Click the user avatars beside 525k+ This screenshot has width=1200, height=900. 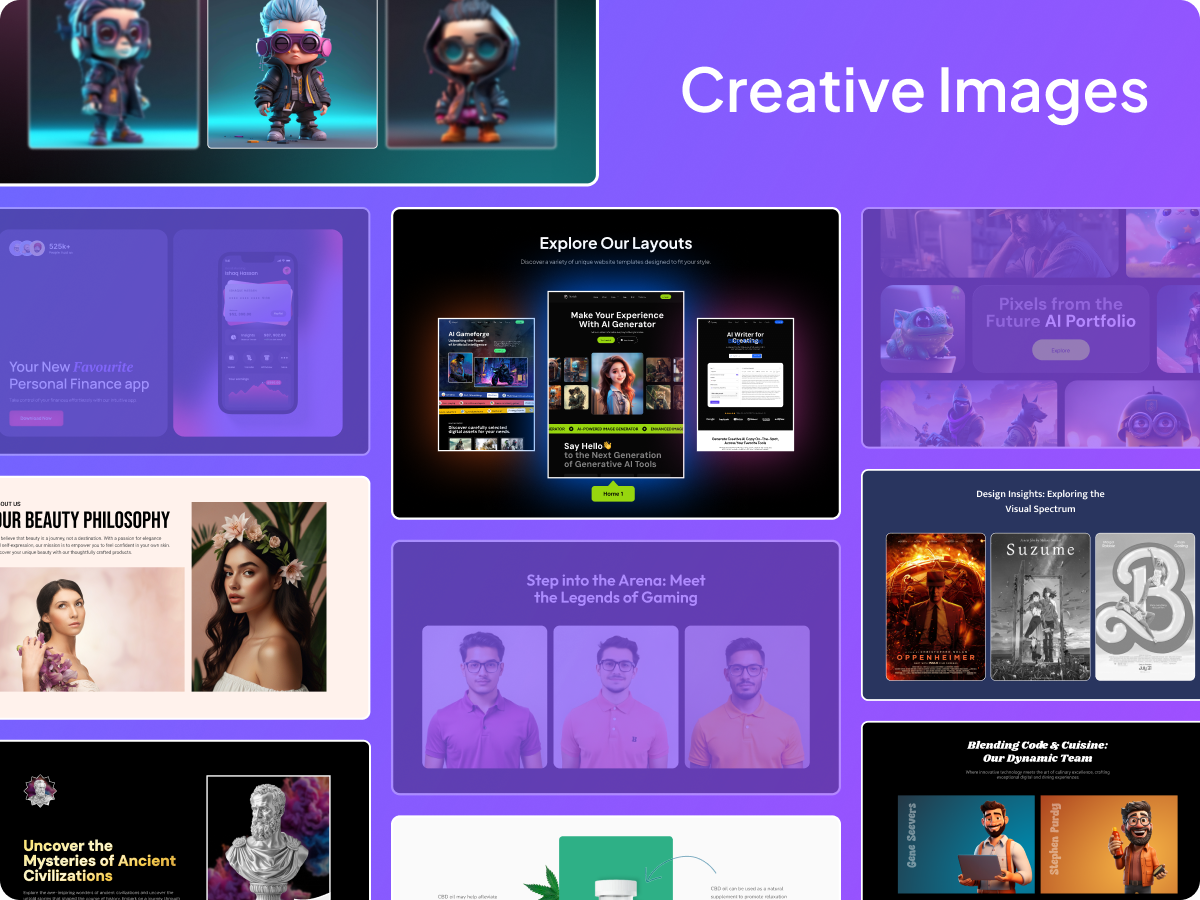[x=27, y=248]
